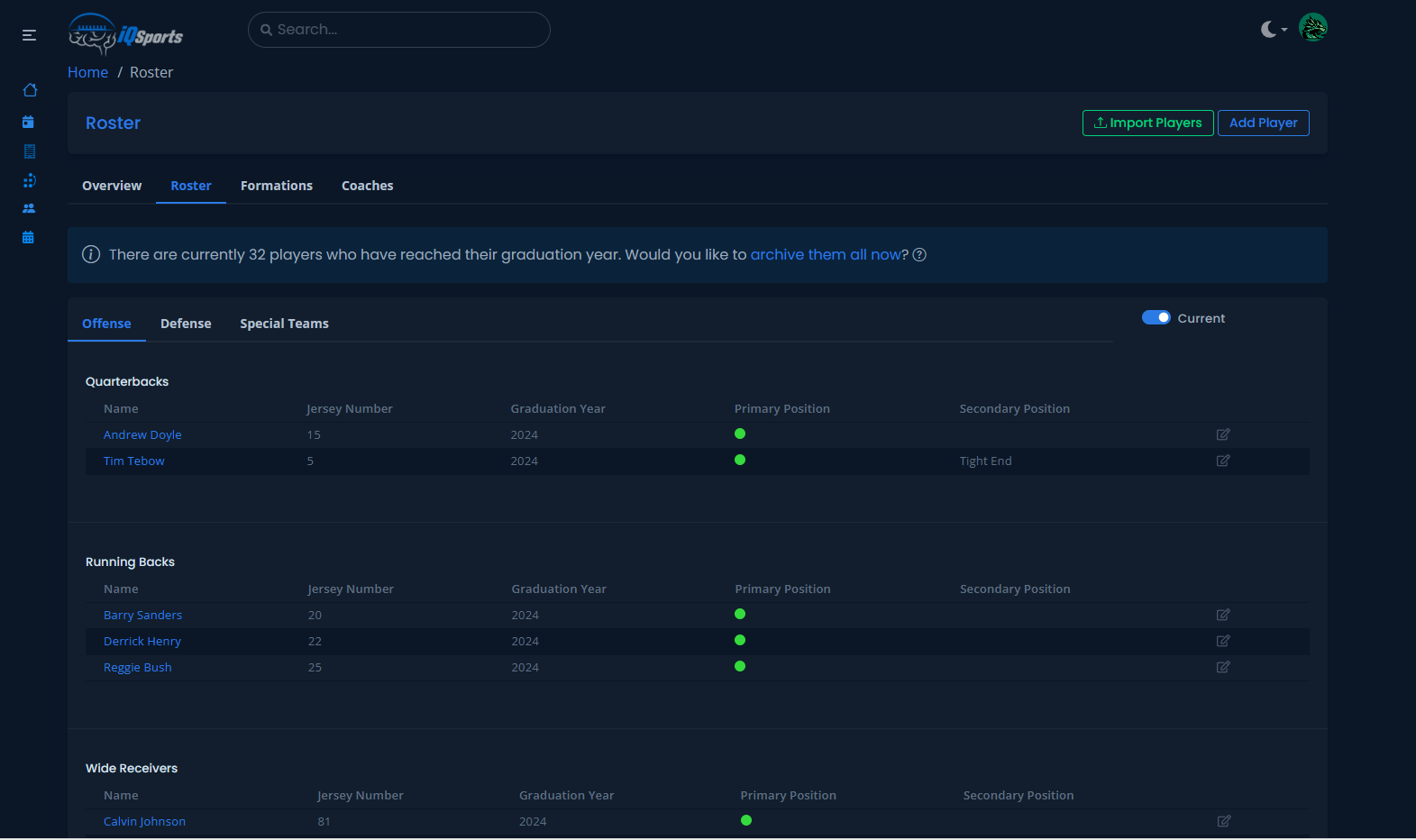
Task: Click the info circle in banner
Action: pyautogui.click(x=91, y=254)
